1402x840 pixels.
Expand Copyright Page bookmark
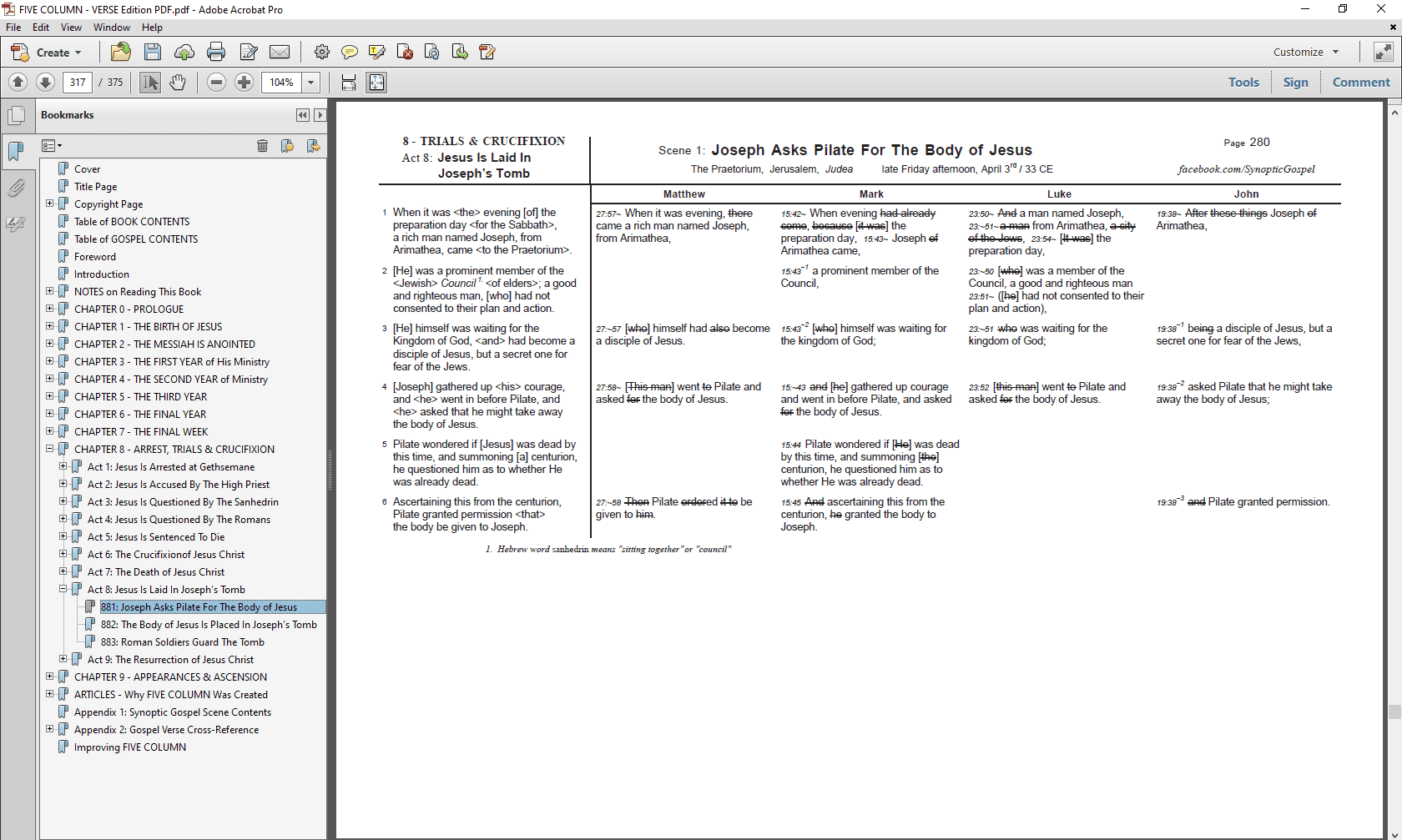pyautogui.click(x=49, y=204)
